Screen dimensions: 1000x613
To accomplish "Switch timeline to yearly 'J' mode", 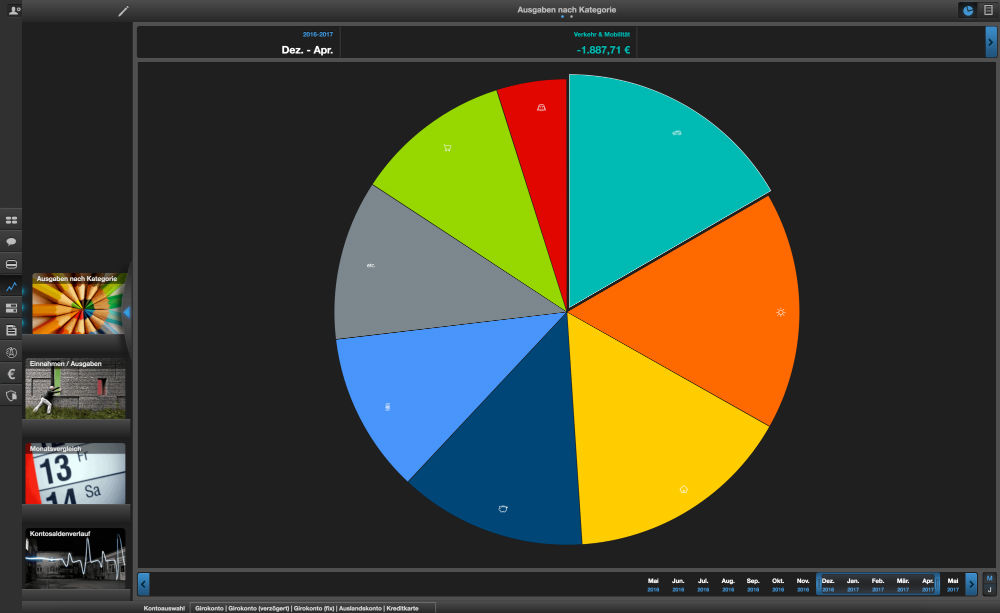I will point(989,590).
